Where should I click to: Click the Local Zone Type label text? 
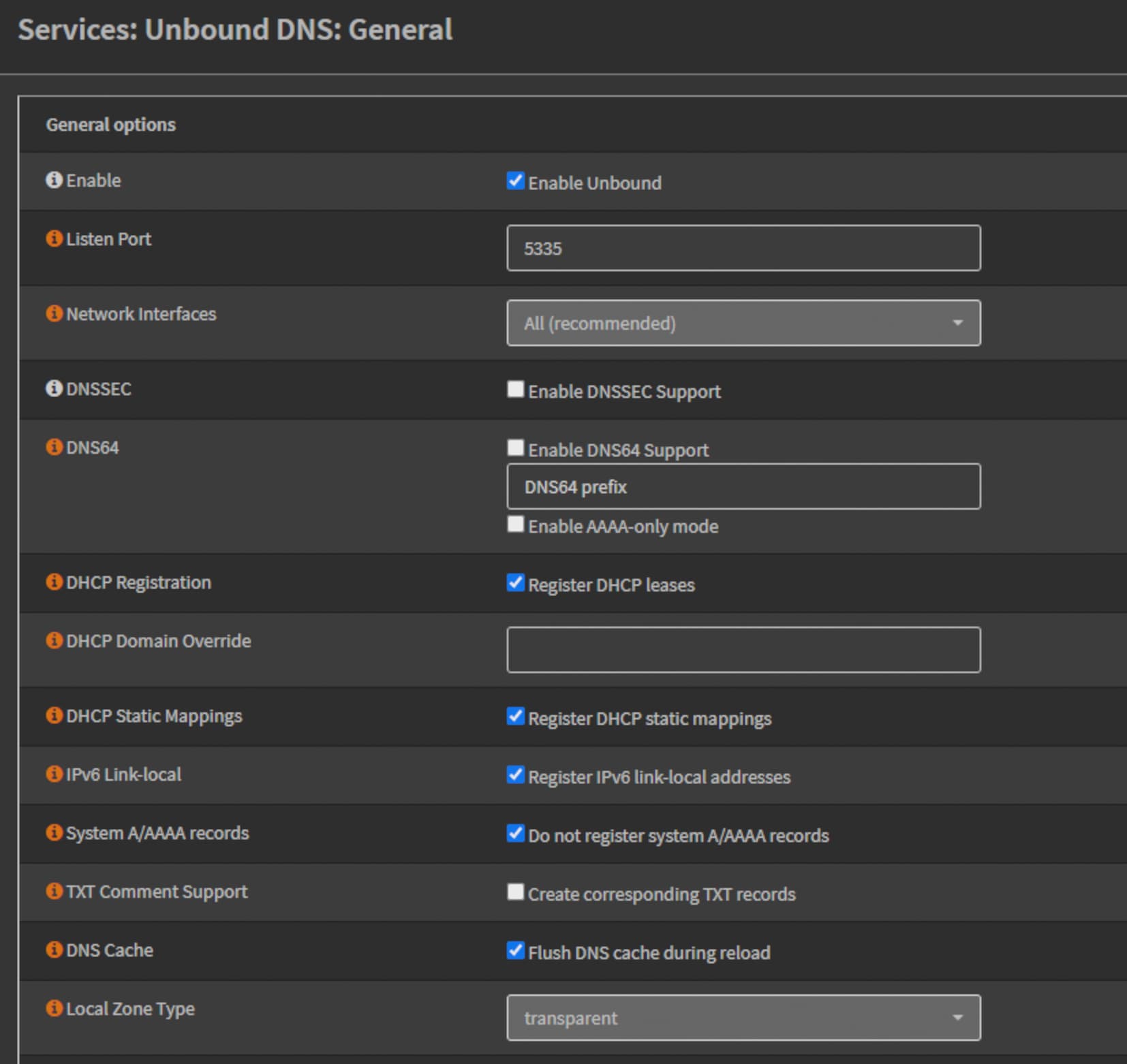130,1009
